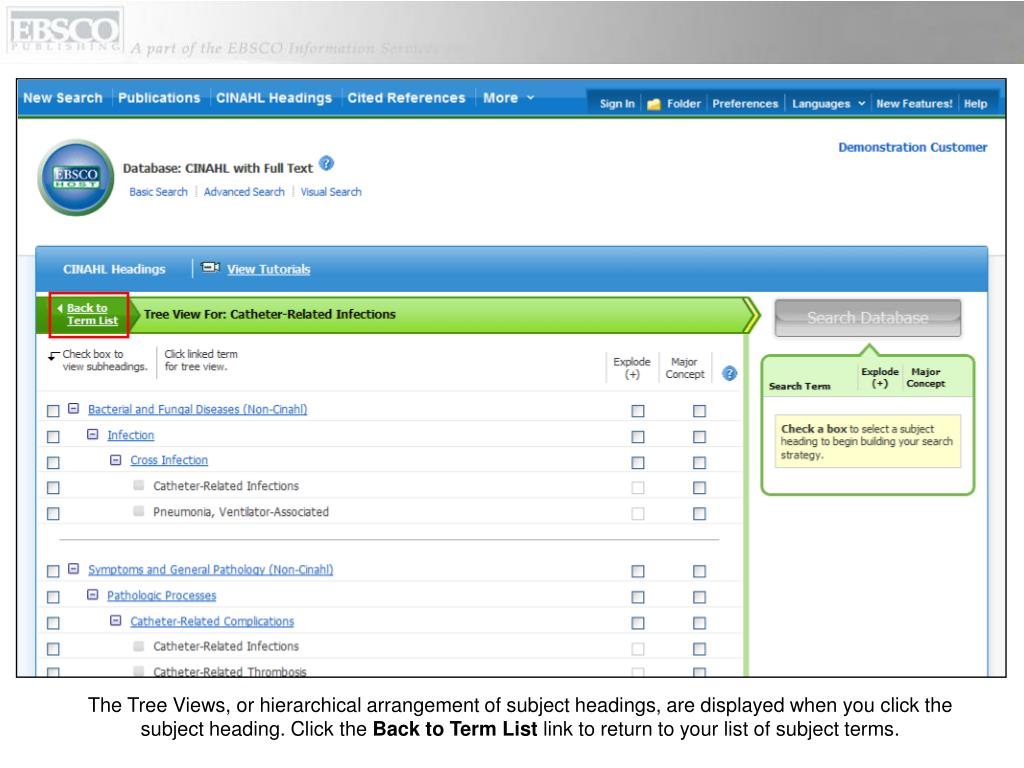The width and height of the screenshot is (1024, 768).
Task: Click the EBSCO Publishing logo
Action: point(64,33)
